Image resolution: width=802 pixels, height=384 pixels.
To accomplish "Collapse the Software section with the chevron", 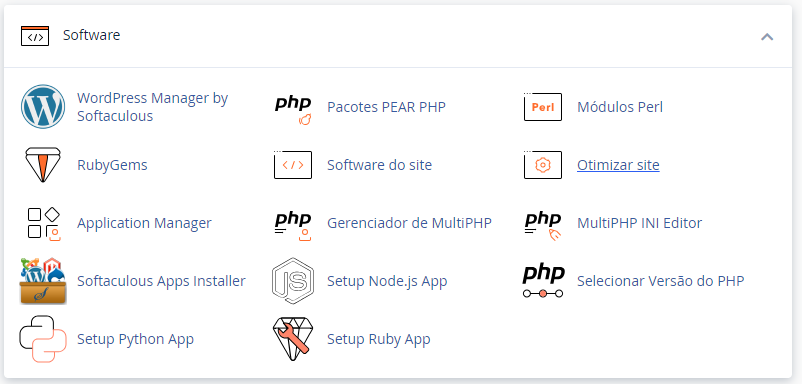I will coord(767,37).
